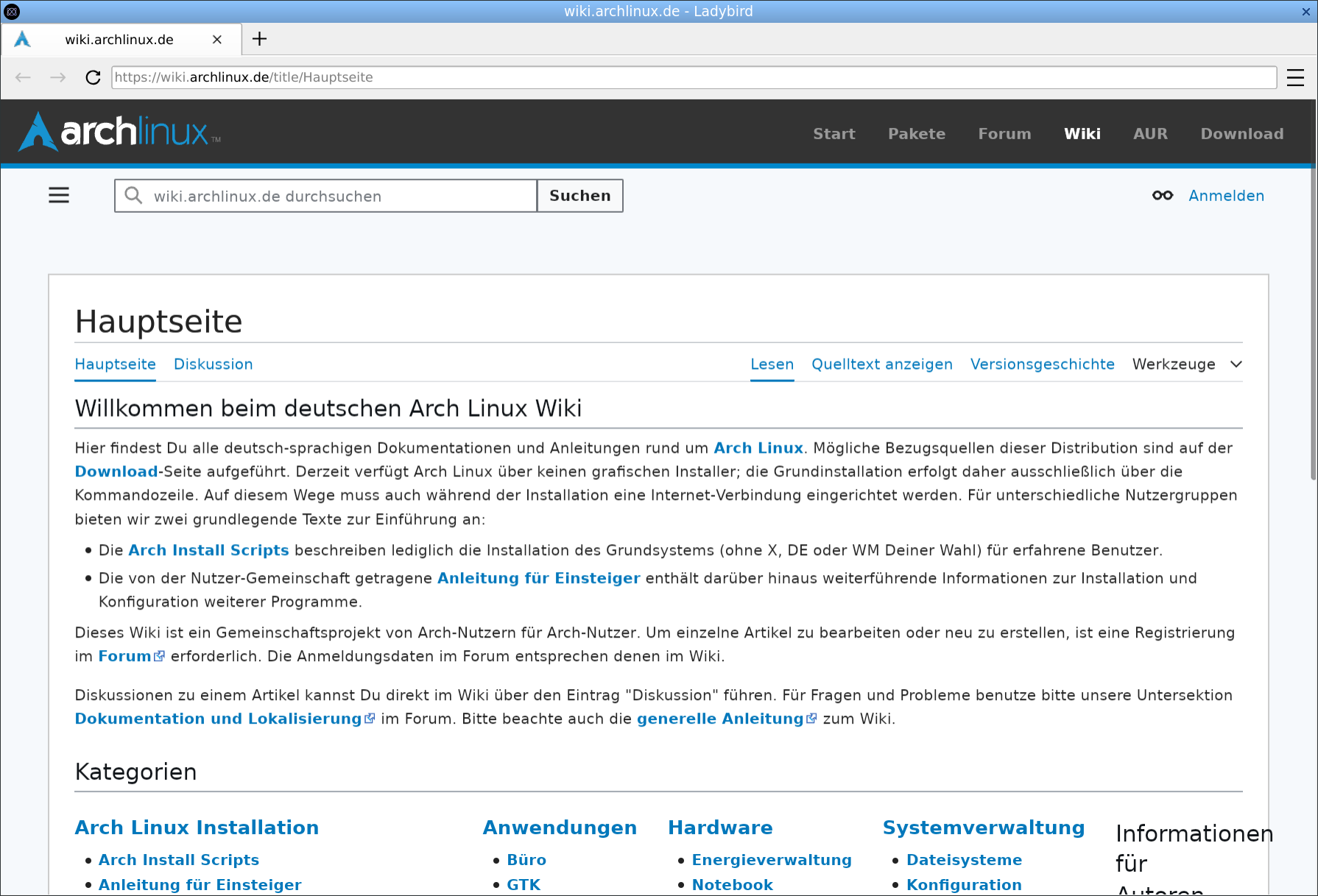Switch to the Diskussion tab
The image size is (1318, 896).
[x=213, y=364]
